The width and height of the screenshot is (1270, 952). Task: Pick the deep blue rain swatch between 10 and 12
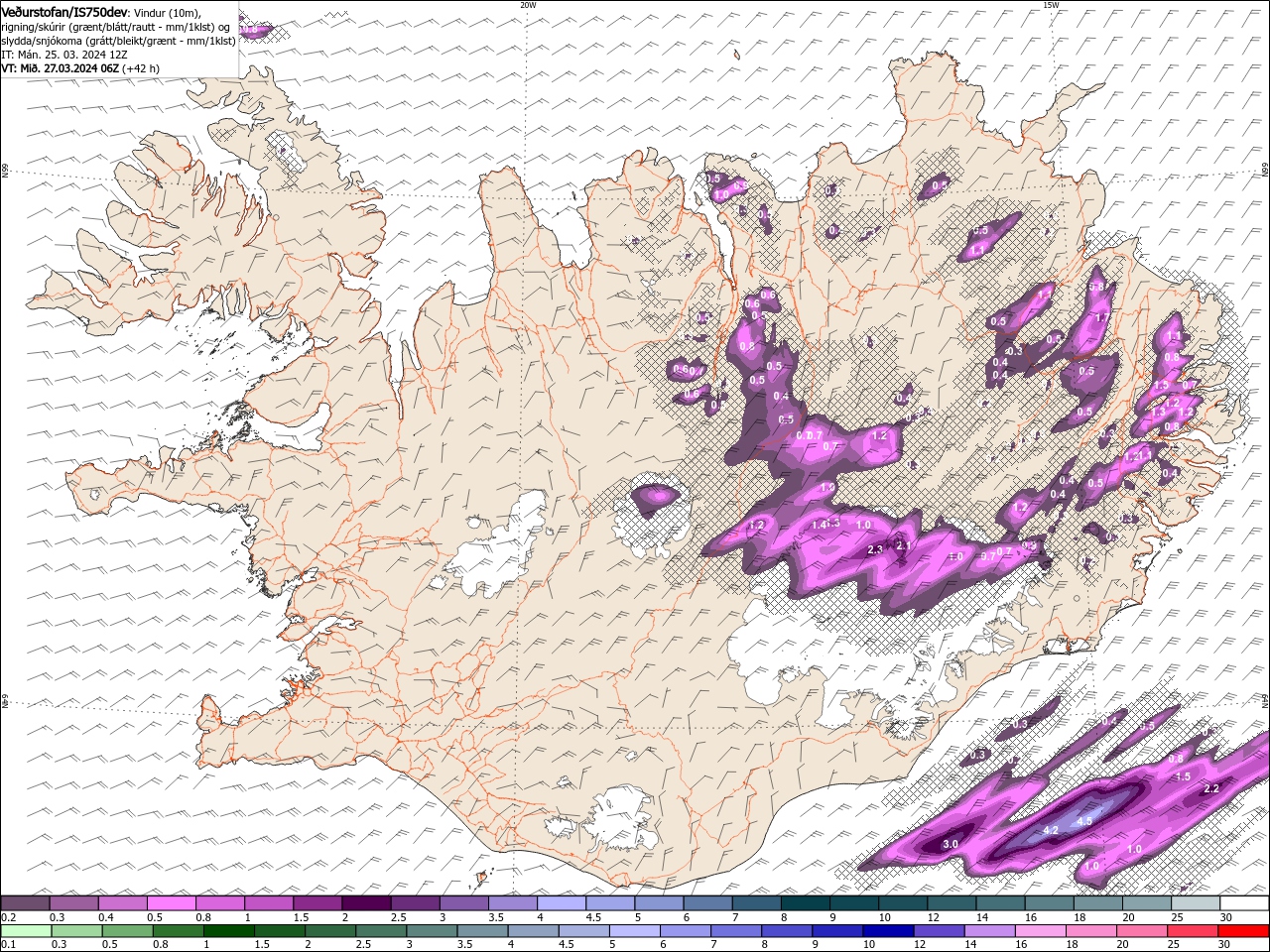(888, 931)
